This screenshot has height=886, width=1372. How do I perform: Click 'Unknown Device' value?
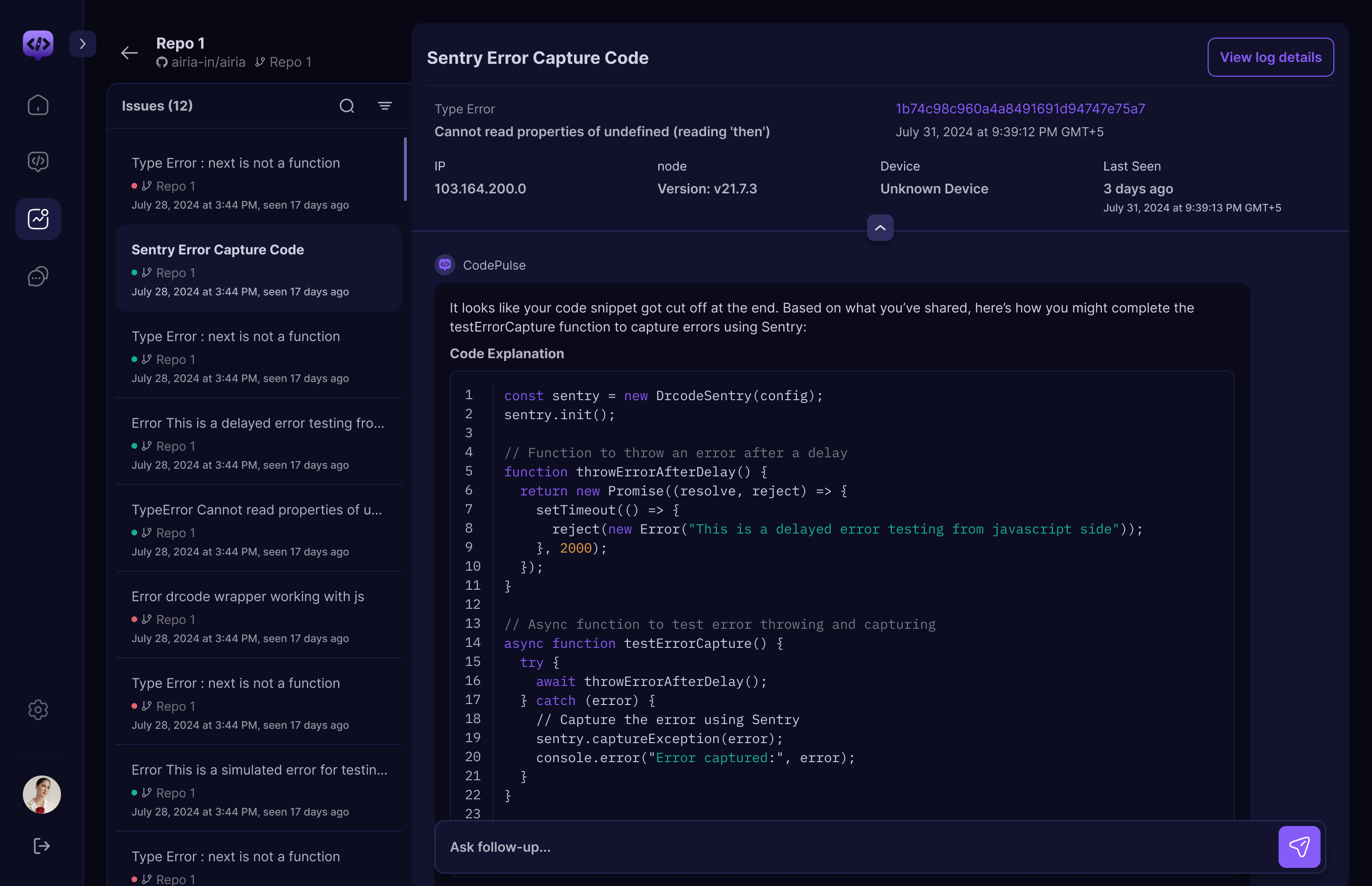click(934, 189)
